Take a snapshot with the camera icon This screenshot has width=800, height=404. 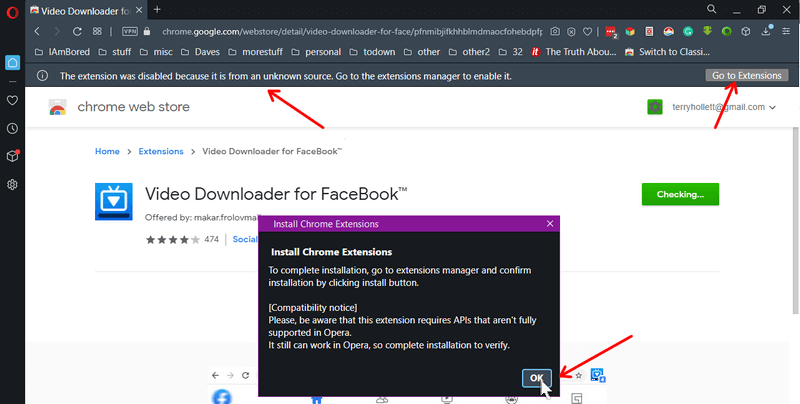[555, 32]
